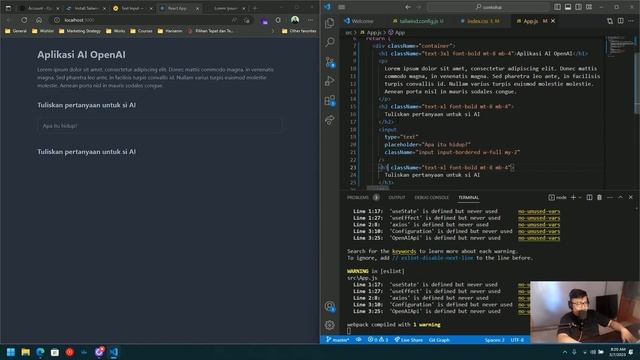The height and width of the screenshot is (360, 640).
Task: Open the Edge profile avatar
Action: 295,20
